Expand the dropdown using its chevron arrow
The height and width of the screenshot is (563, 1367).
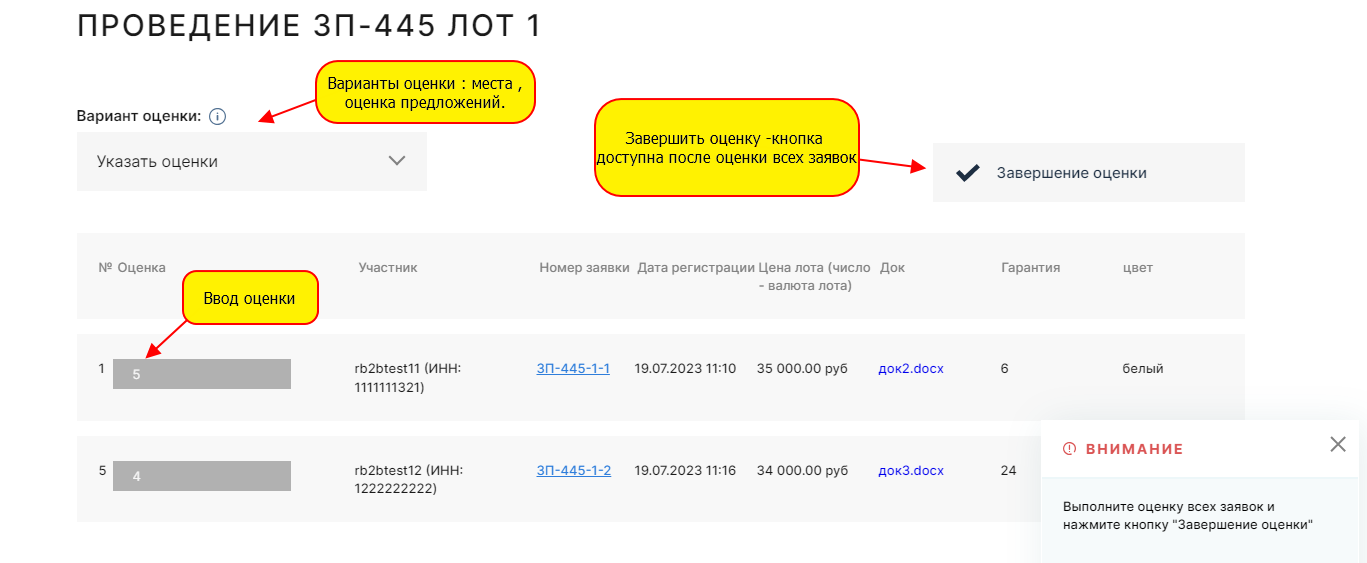click(397, 161)
